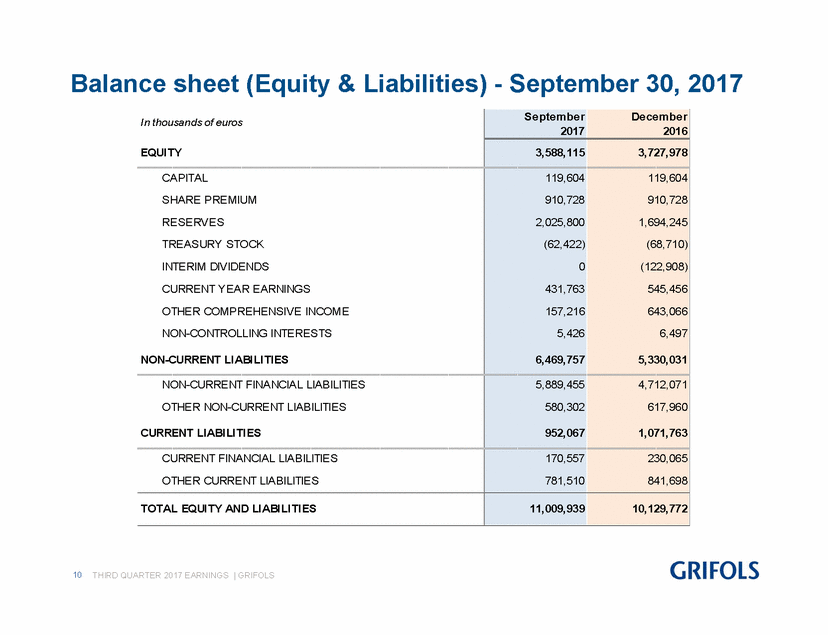Image resolution: width=828 pixels, height=635 pixels.
Task: Click current year earnings value 545,456
Action: (667, 289)
